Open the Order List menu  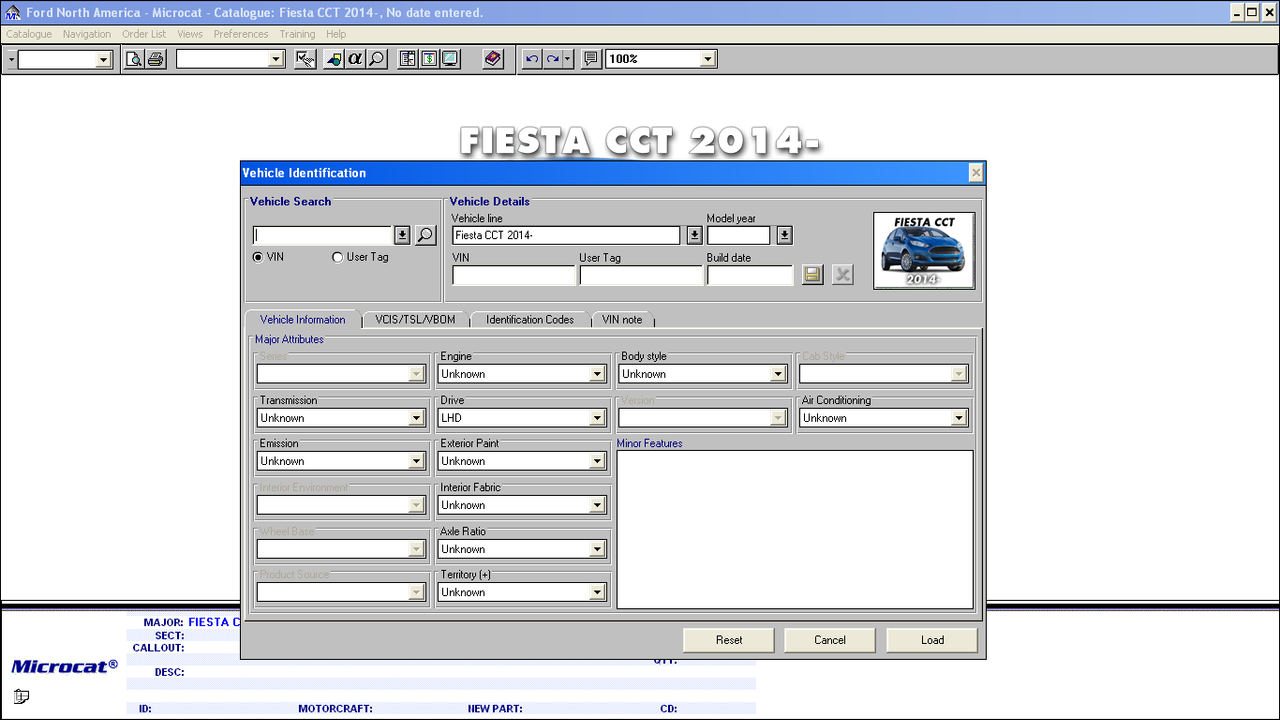(x=144, y=34)
